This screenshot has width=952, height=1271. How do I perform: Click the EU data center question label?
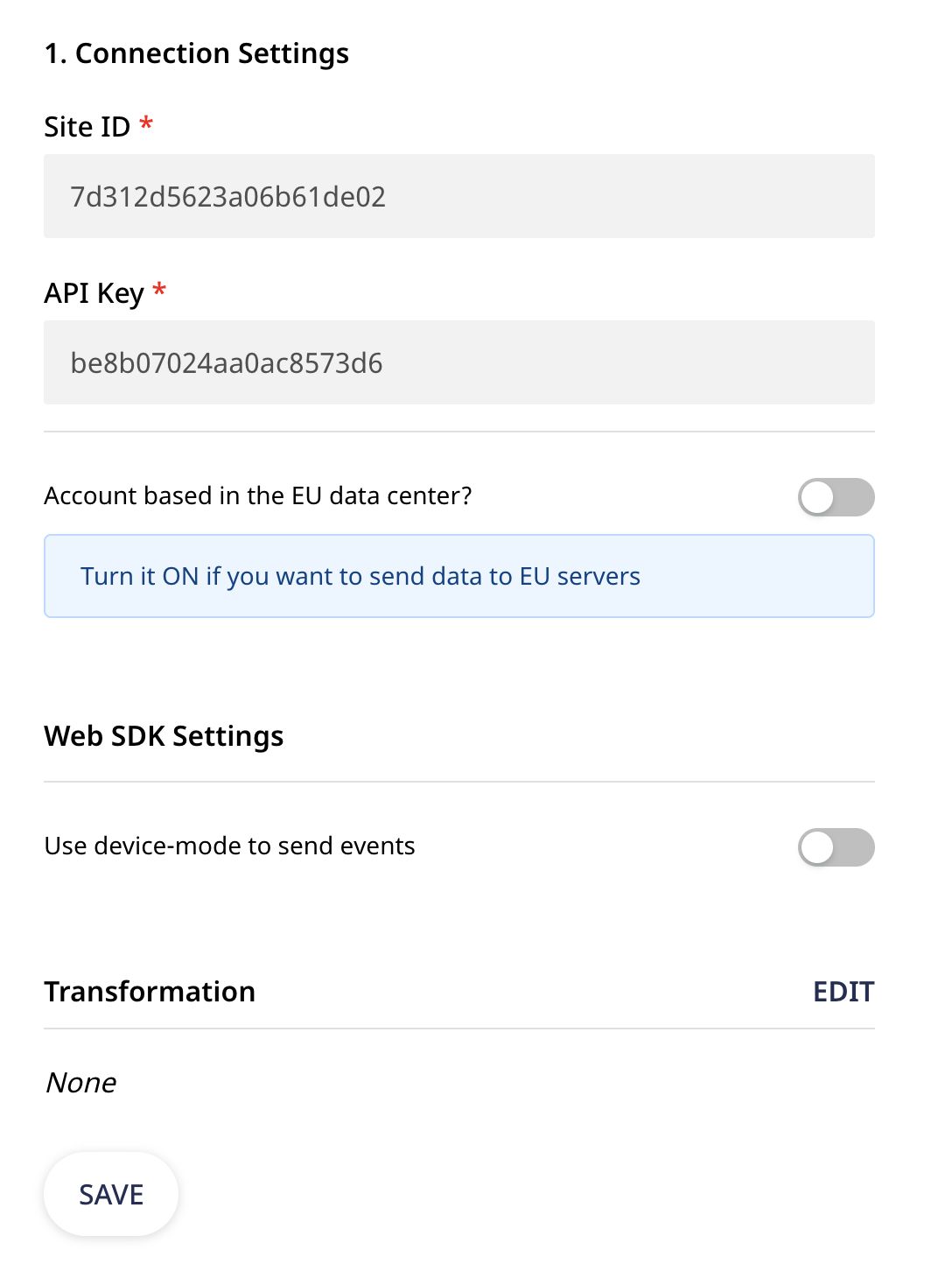tap(257, 495)
